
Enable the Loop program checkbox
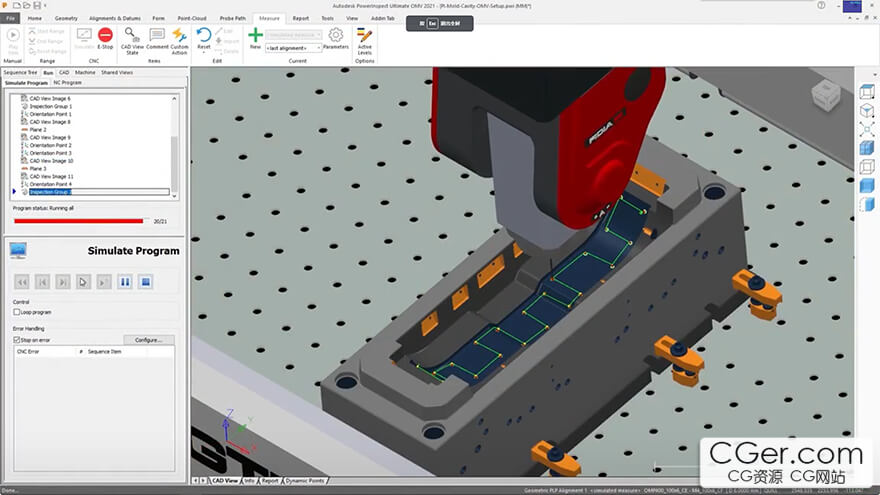click(x=16, y=312)
